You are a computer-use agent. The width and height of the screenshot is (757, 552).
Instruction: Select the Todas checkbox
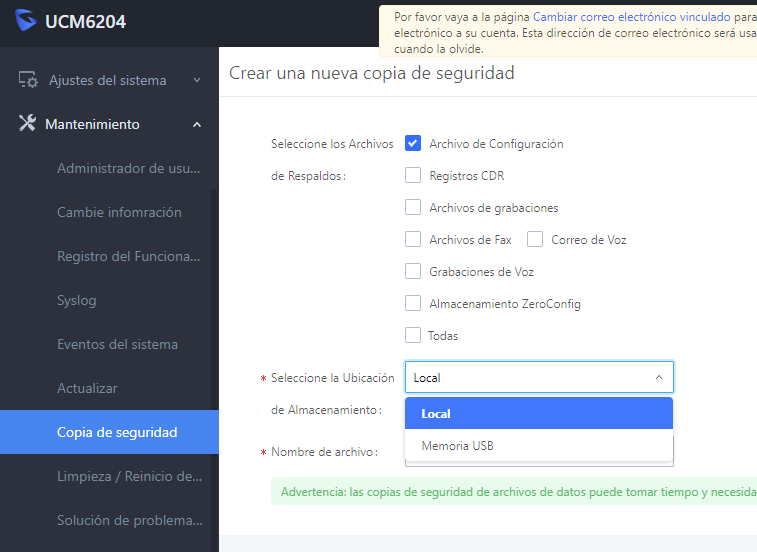(x=413, y=335)
